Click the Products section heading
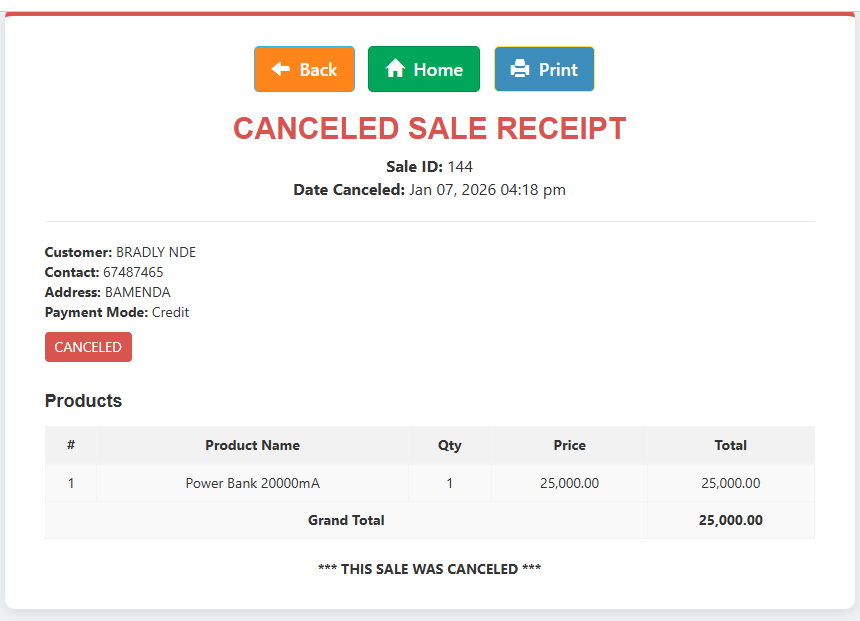 point(83,400)
